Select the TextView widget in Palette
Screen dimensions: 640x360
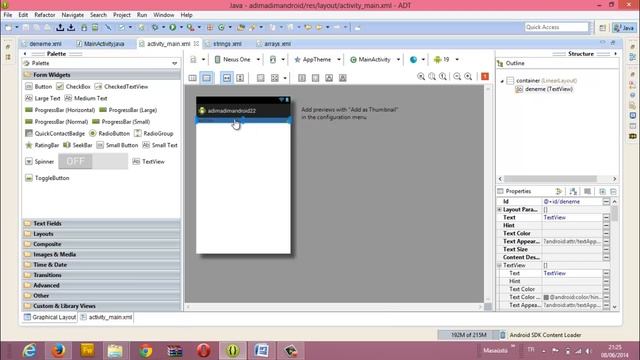click(149, 162)
